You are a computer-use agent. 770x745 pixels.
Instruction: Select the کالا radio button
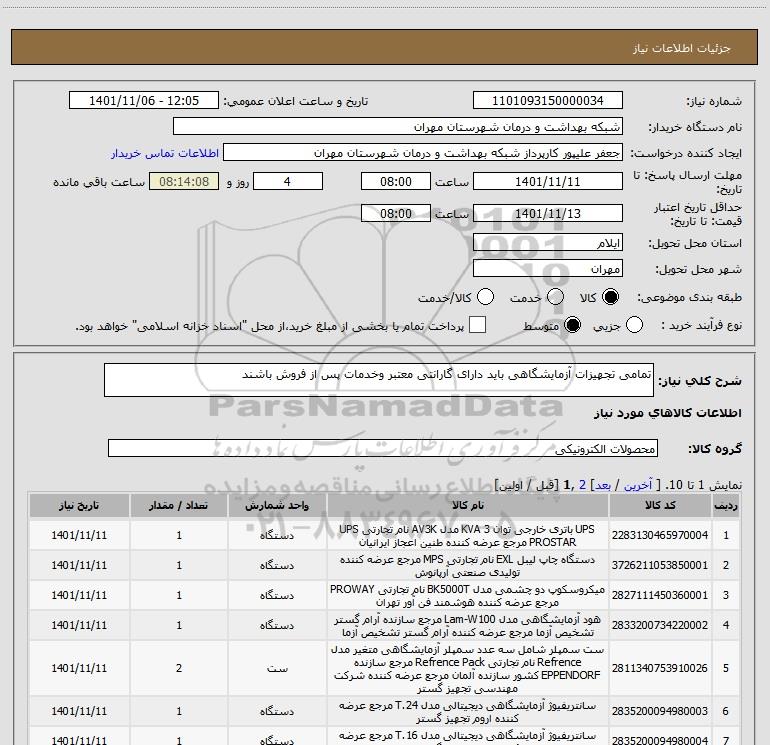tap(610, 297)
